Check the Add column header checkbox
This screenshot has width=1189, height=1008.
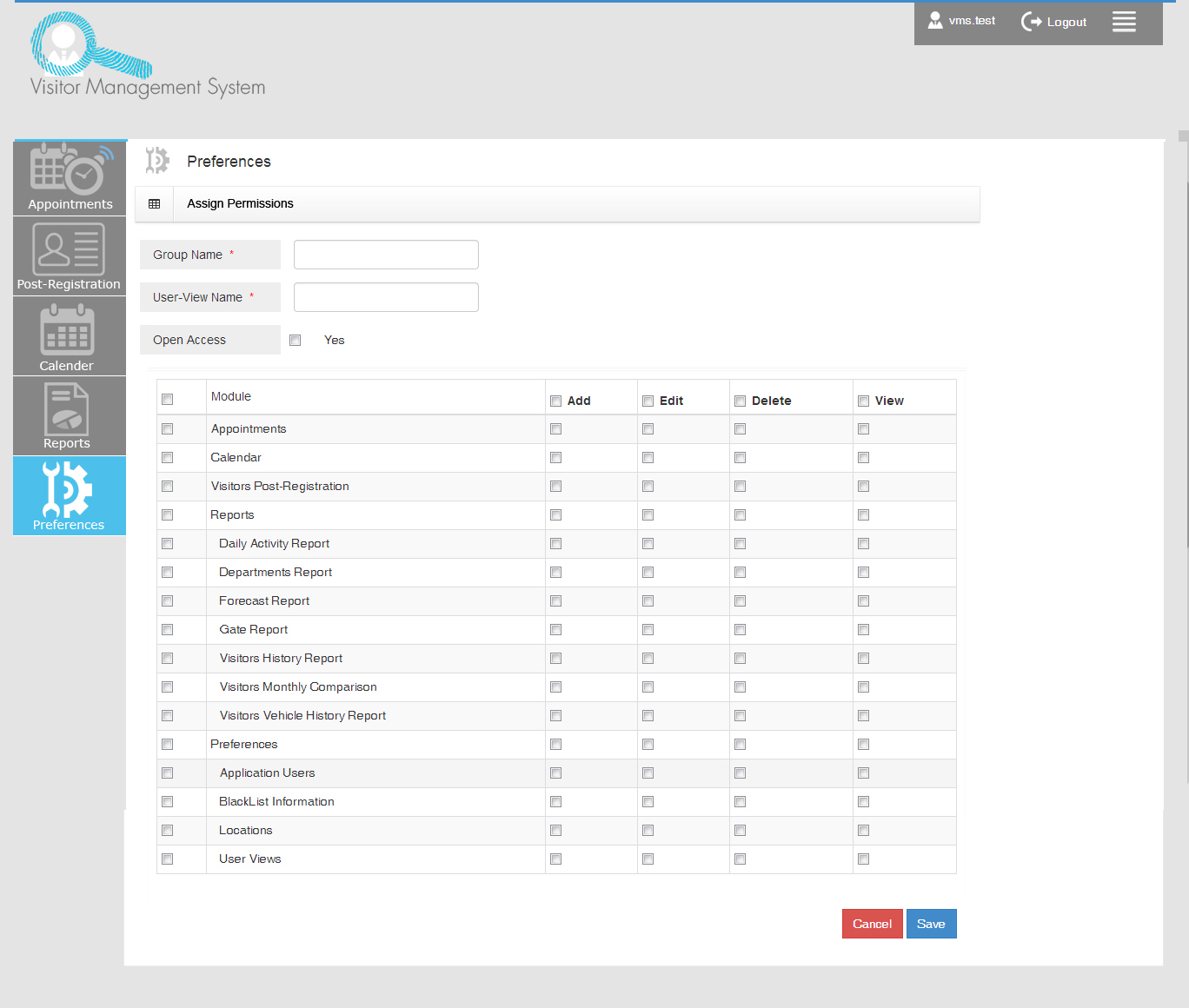click(x=556, y=401)
